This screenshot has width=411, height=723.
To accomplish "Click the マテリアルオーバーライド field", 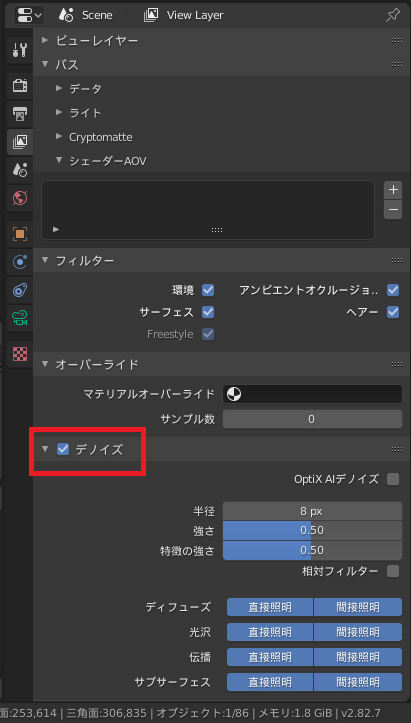I will tap(312, 394).
